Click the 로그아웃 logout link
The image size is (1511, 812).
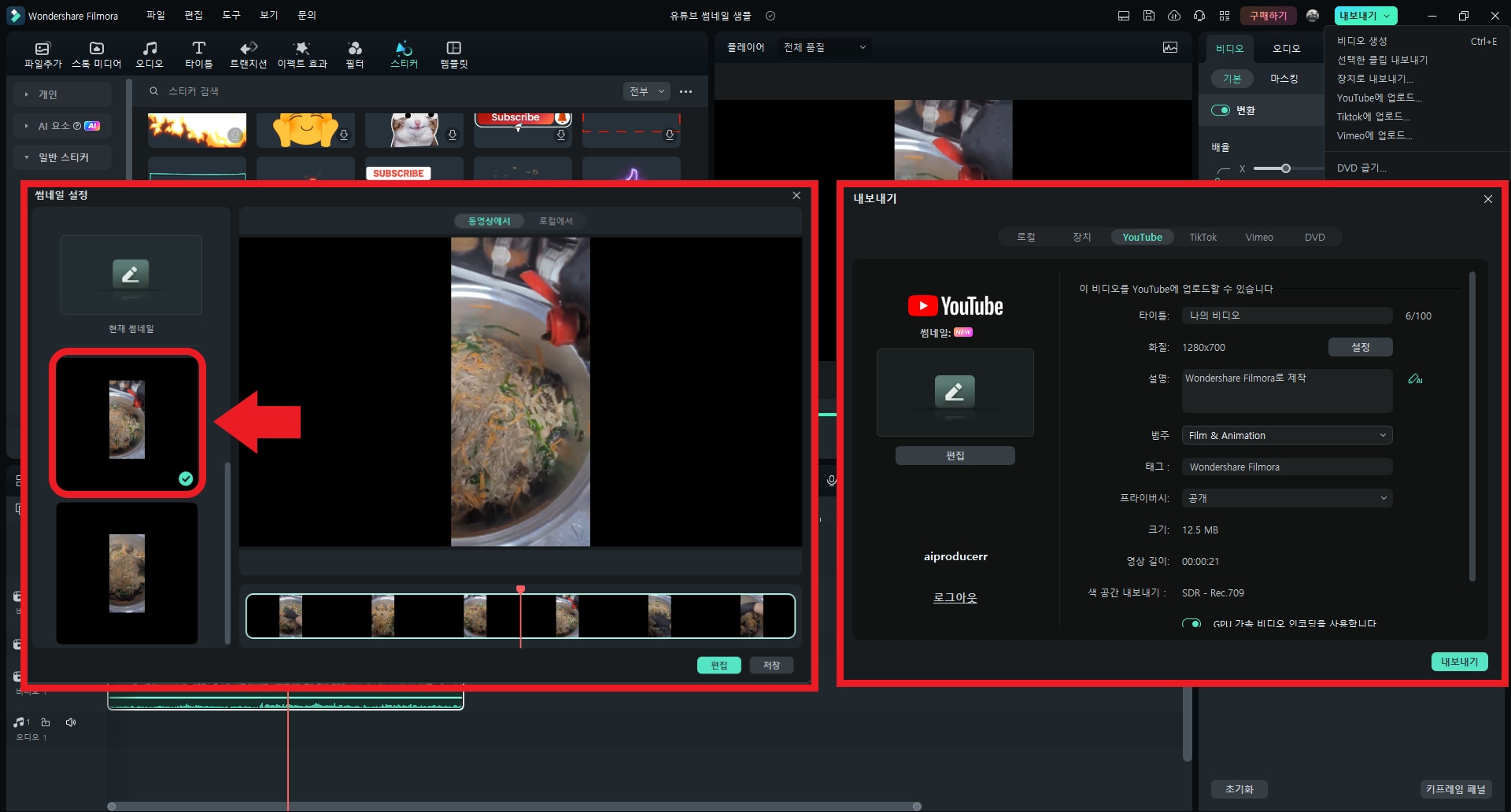[955, 598]
